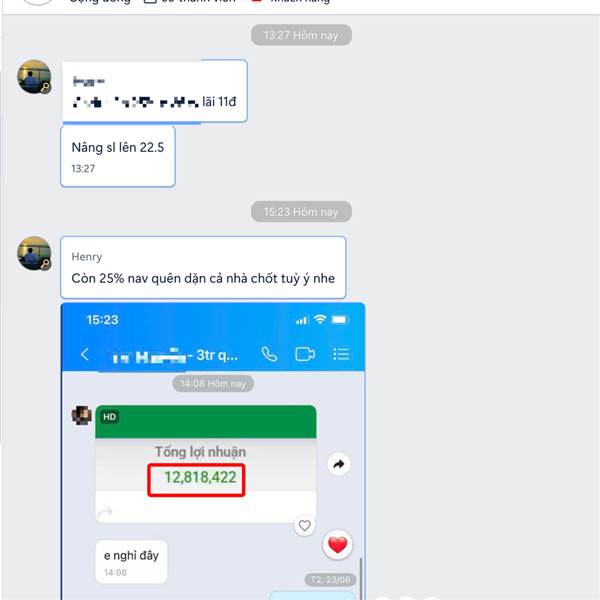The image size is (600, 600).
Task: Click the round forward share arrow button
Action: click(339, 464)
